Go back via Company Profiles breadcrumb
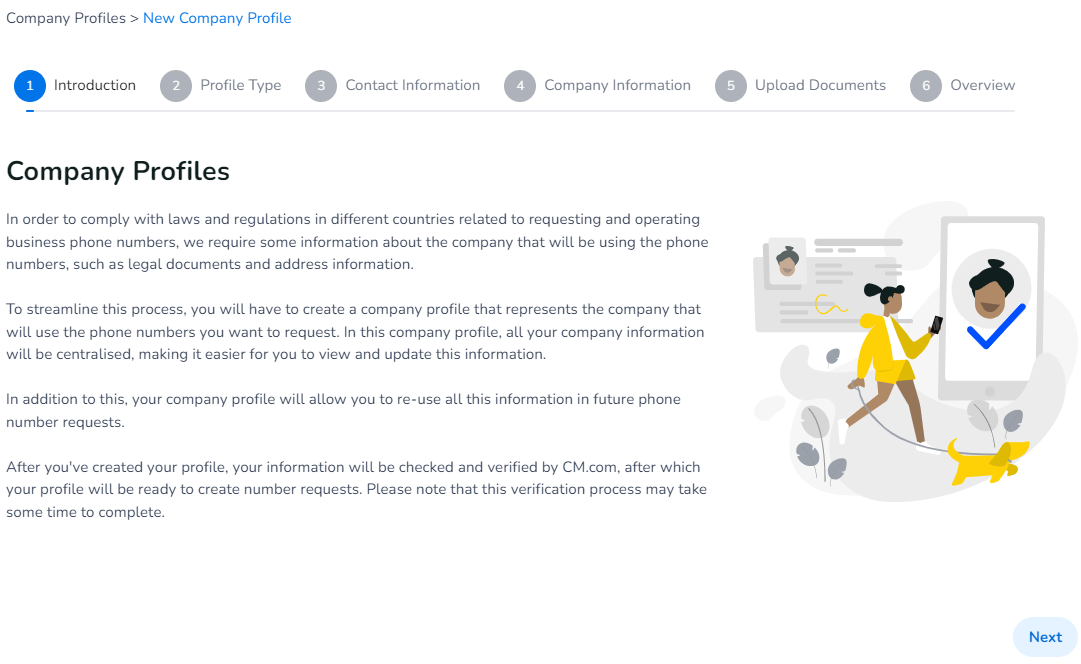The image size is (1081, 664). coord(66,18)
